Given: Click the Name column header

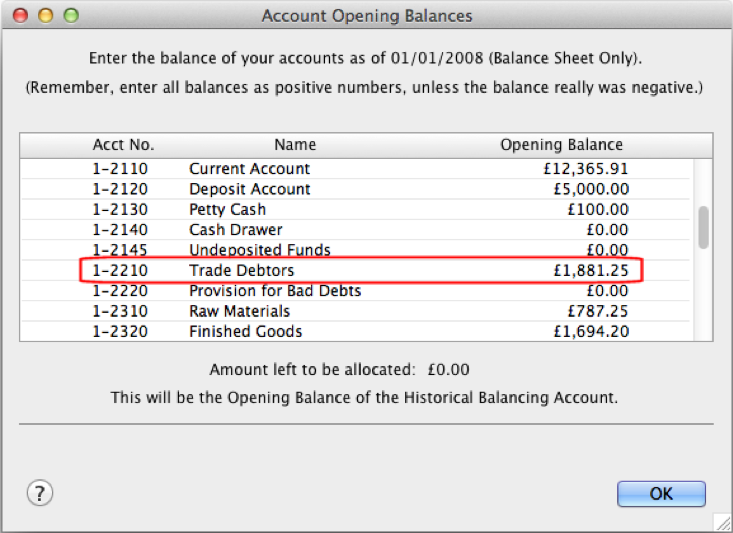Looking at the screenshot, I should tap(295, 145).
